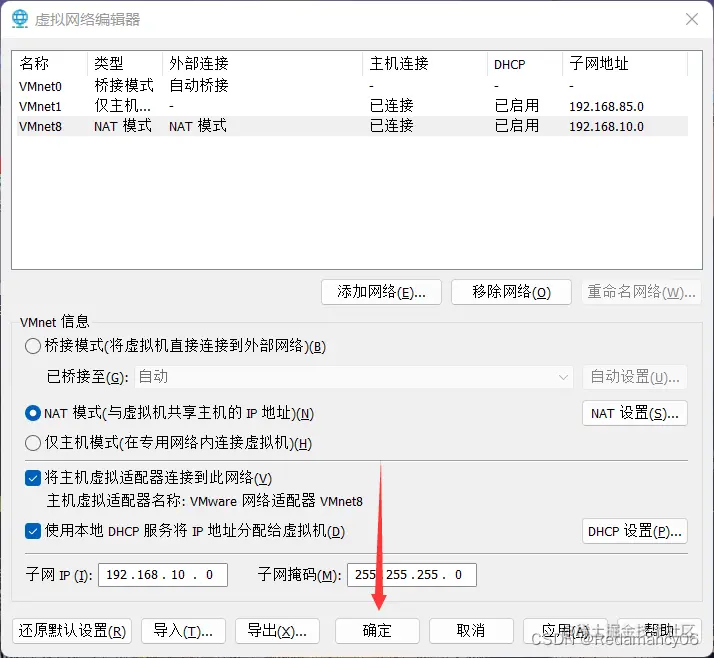
Task: Click the 子网 IP input field
Action: click(163, 575)
